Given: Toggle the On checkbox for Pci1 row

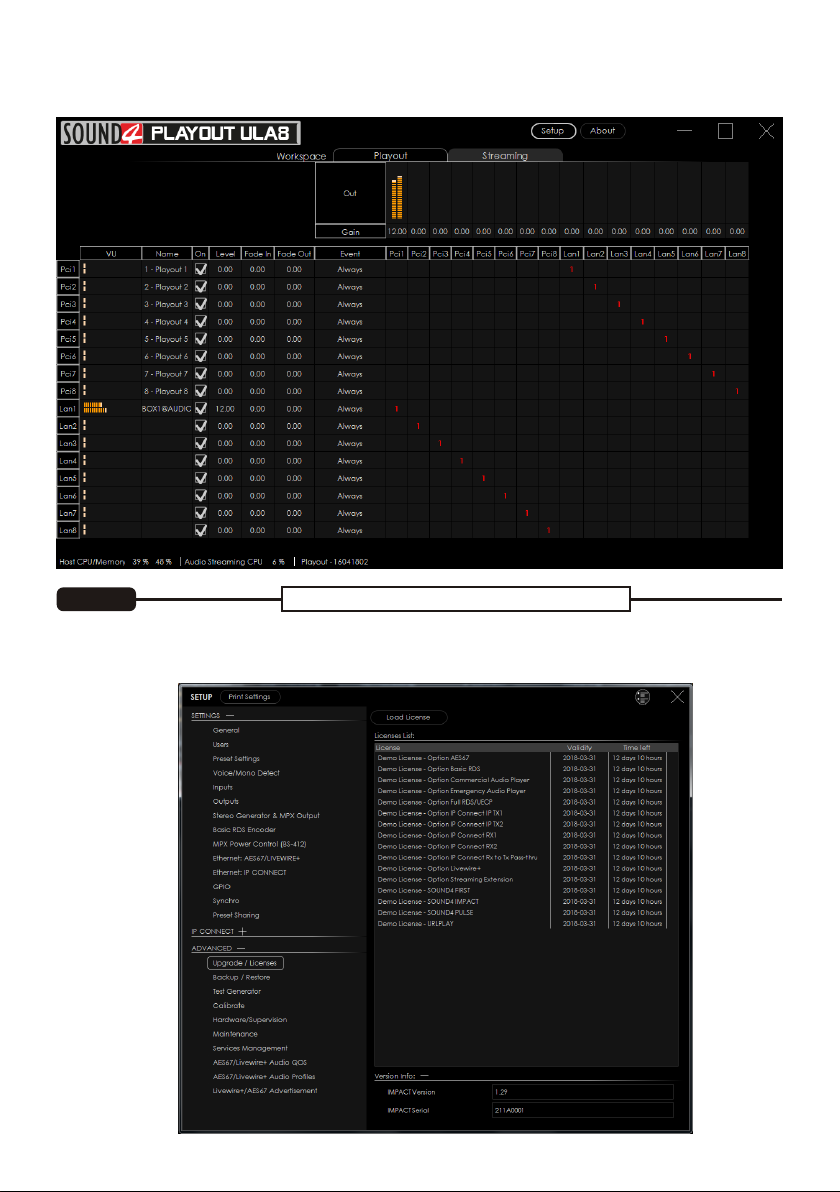Looking at the screenshot, I should [201, 269].
